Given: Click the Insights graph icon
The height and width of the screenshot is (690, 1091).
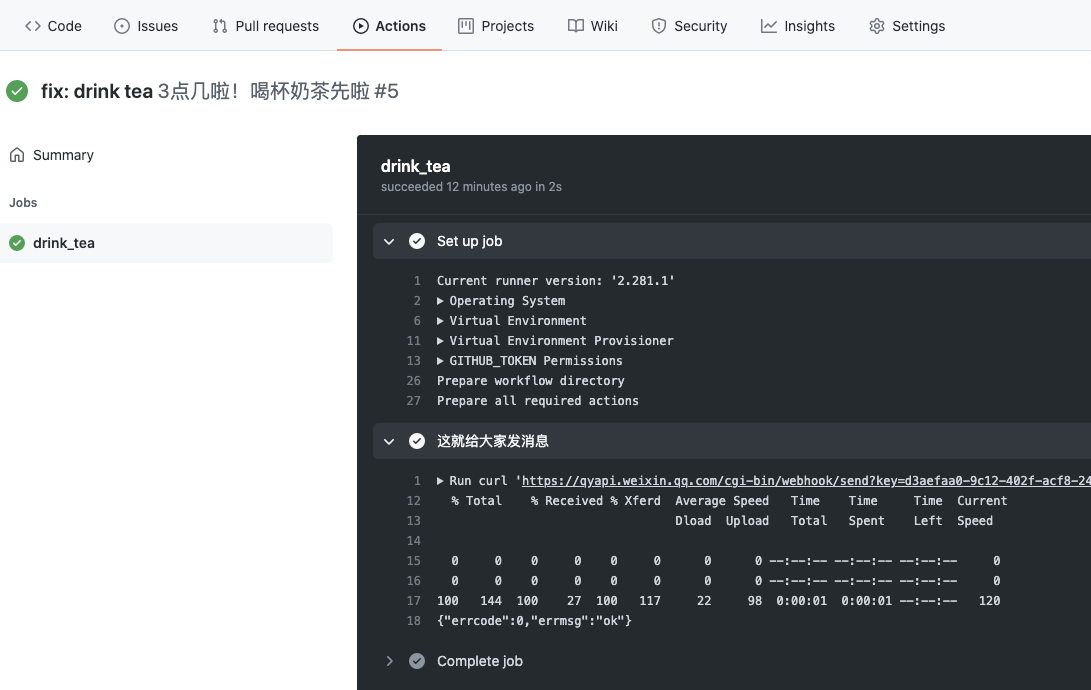Looking at the screenshot, I should coord(768,26).
